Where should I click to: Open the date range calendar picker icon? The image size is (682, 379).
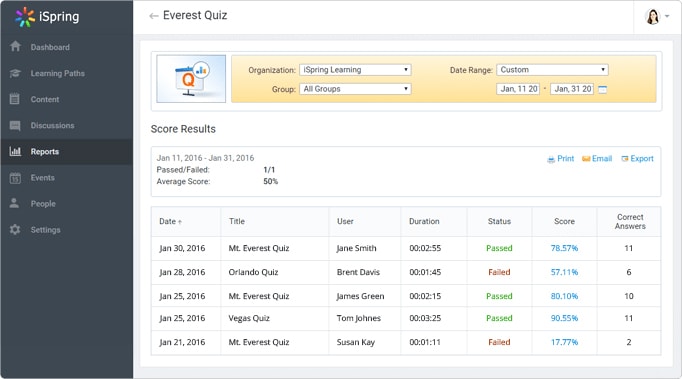coord(602,89)
